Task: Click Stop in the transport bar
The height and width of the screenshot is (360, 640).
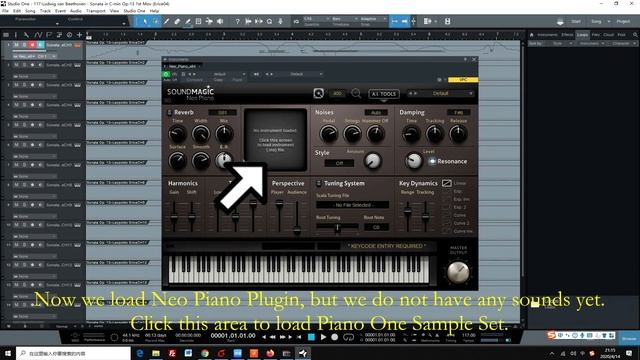Action: [311, 337]
